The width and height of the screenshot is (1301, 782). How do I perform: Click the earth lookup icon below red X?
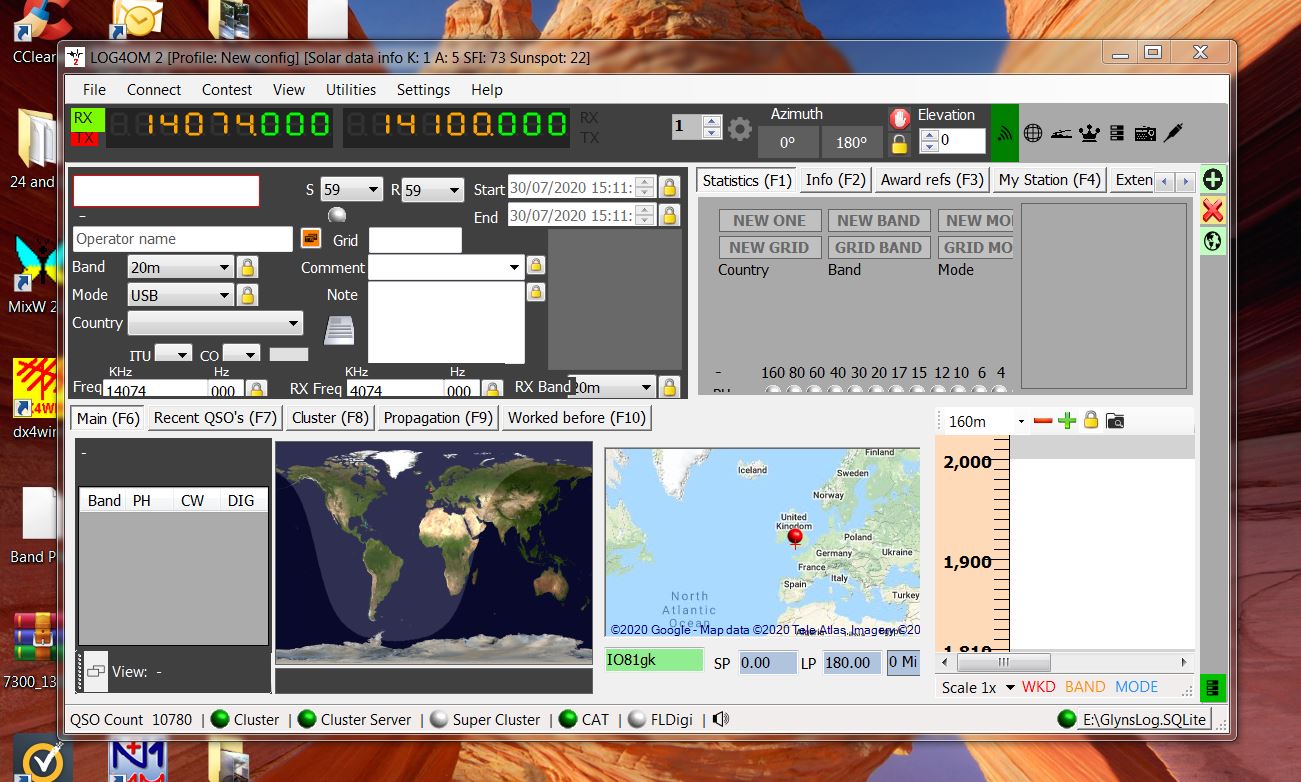[1213, 241]
